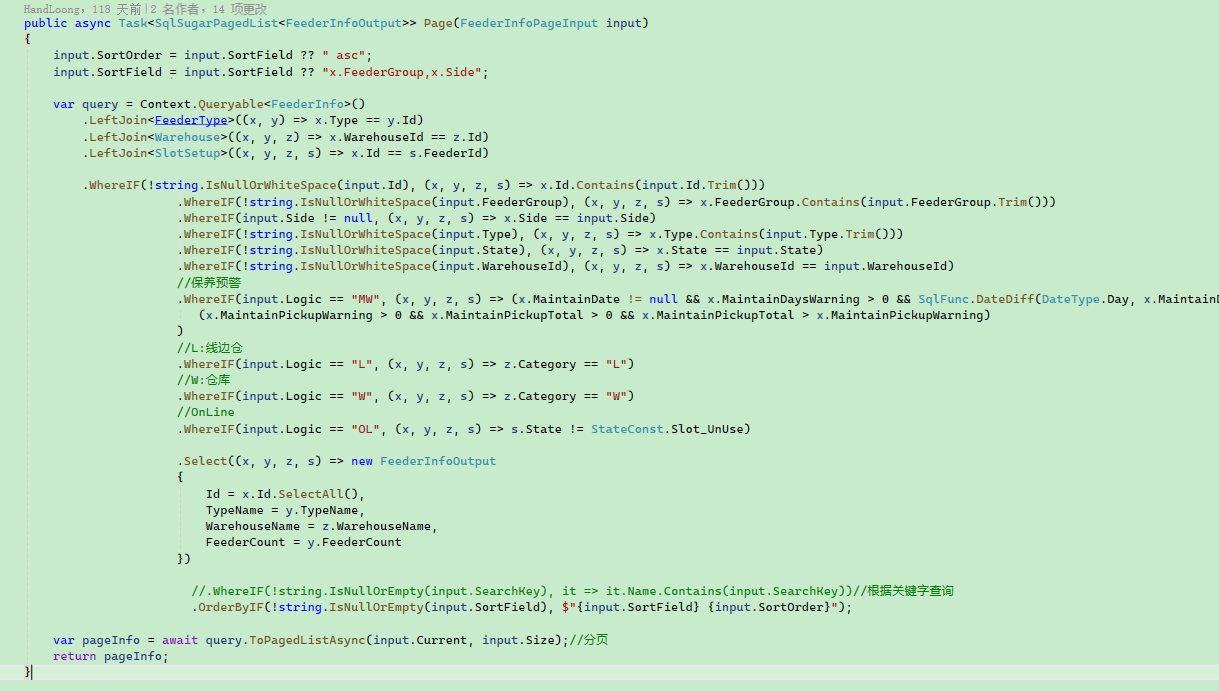Click the OrderByIF method call

click(x=232, y=607)
